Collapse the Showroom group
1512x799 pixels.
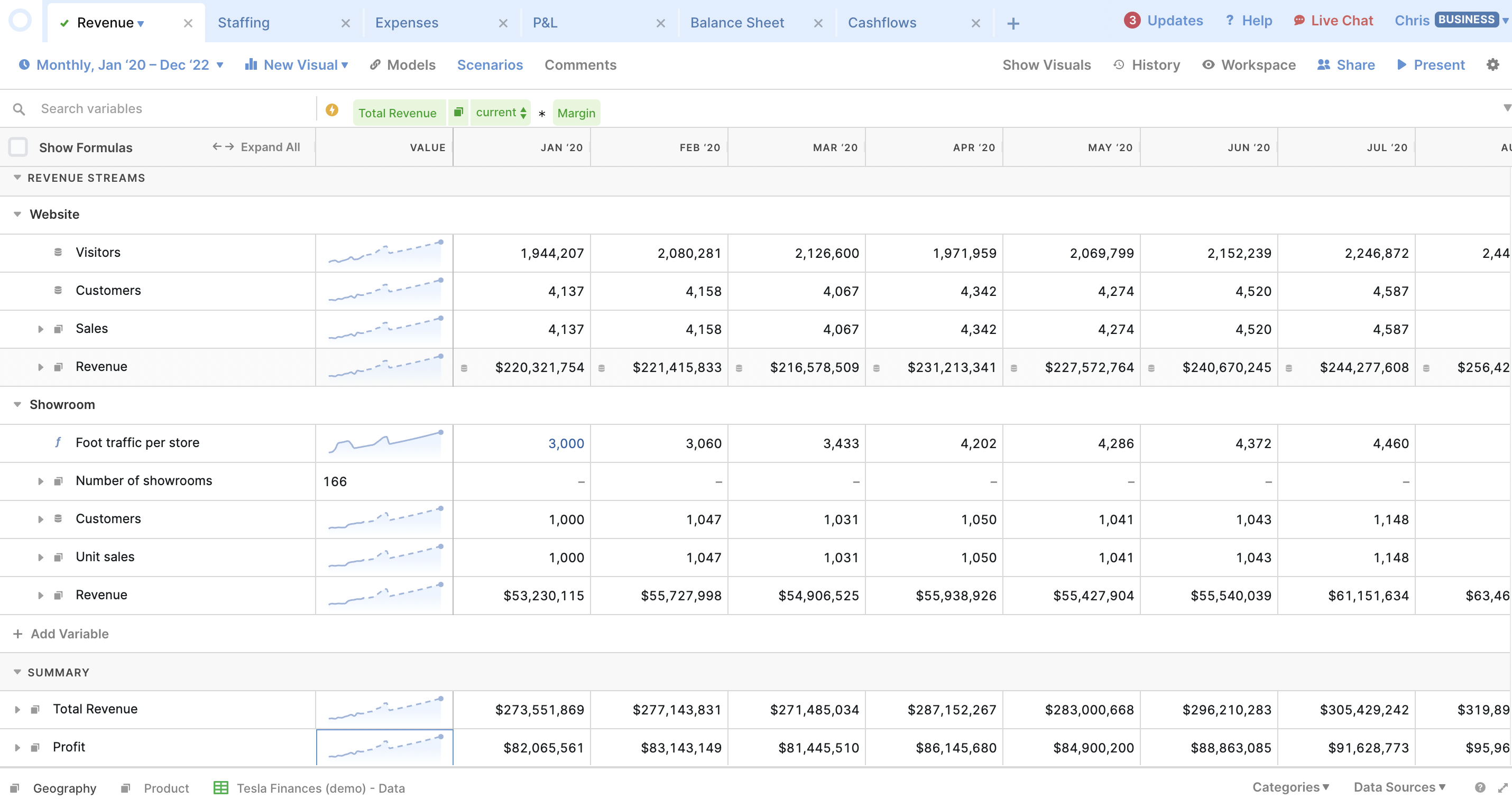pos(17,405)
